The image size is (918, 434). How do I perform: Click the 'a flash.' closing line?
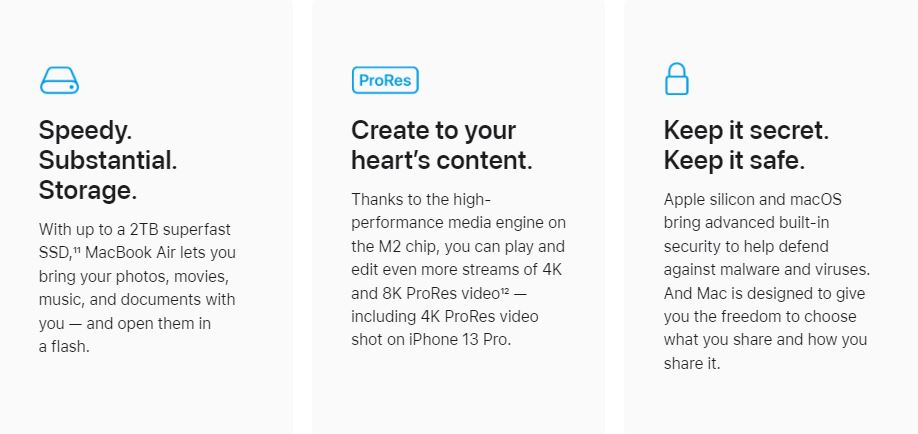click(64, 346)
